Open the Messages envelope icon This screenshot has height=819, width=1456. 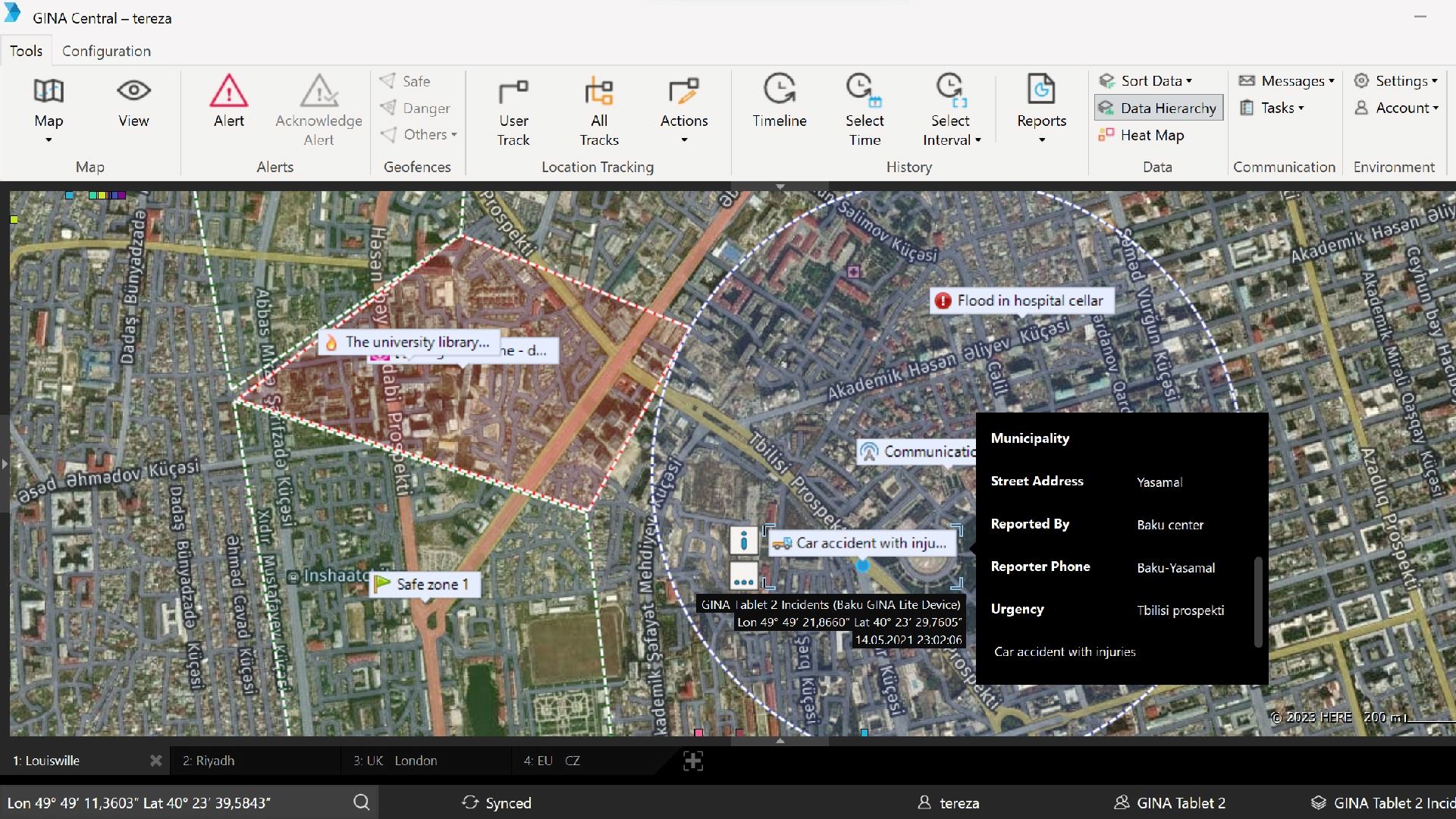click(x=1247, y=80)
